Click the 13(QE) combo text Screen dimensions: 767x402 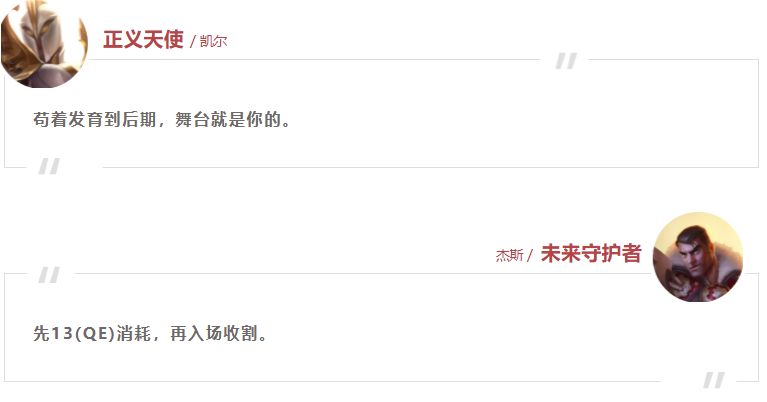(83, 334)
